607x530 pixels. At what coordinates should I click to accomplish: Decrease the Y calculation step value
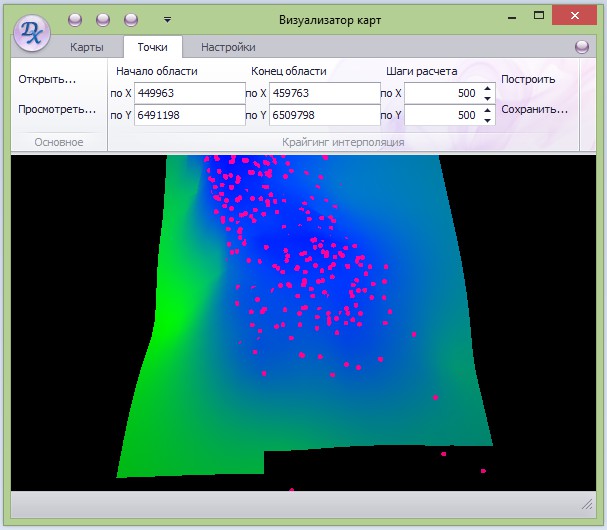click(x=487, y=120)
